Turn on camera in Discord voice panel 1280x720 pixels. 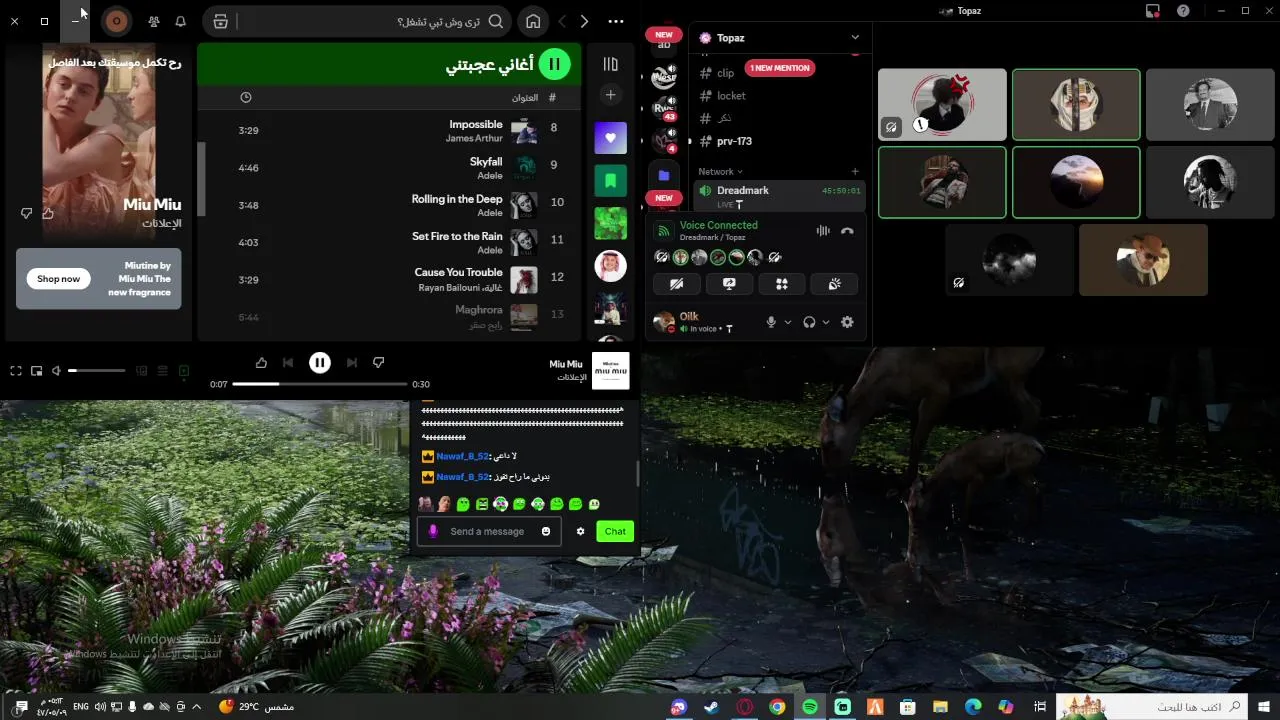tap(677, 284)
